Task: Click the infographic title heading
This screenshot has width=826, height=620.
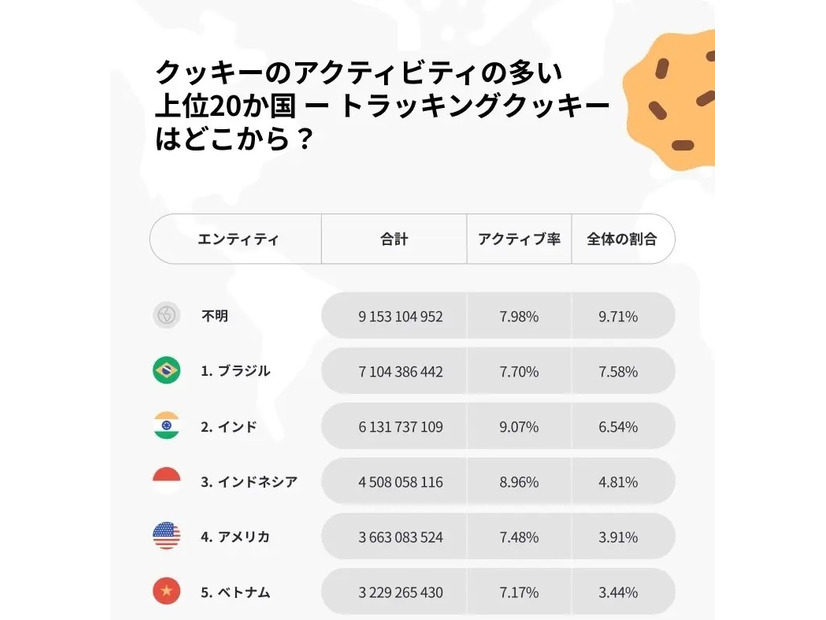Action: tap(381, 106)
